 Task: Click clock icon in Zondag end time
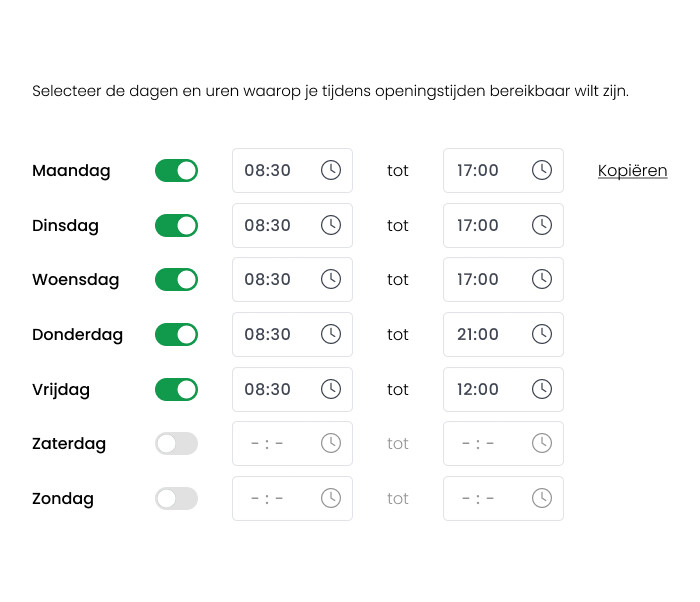541,498
